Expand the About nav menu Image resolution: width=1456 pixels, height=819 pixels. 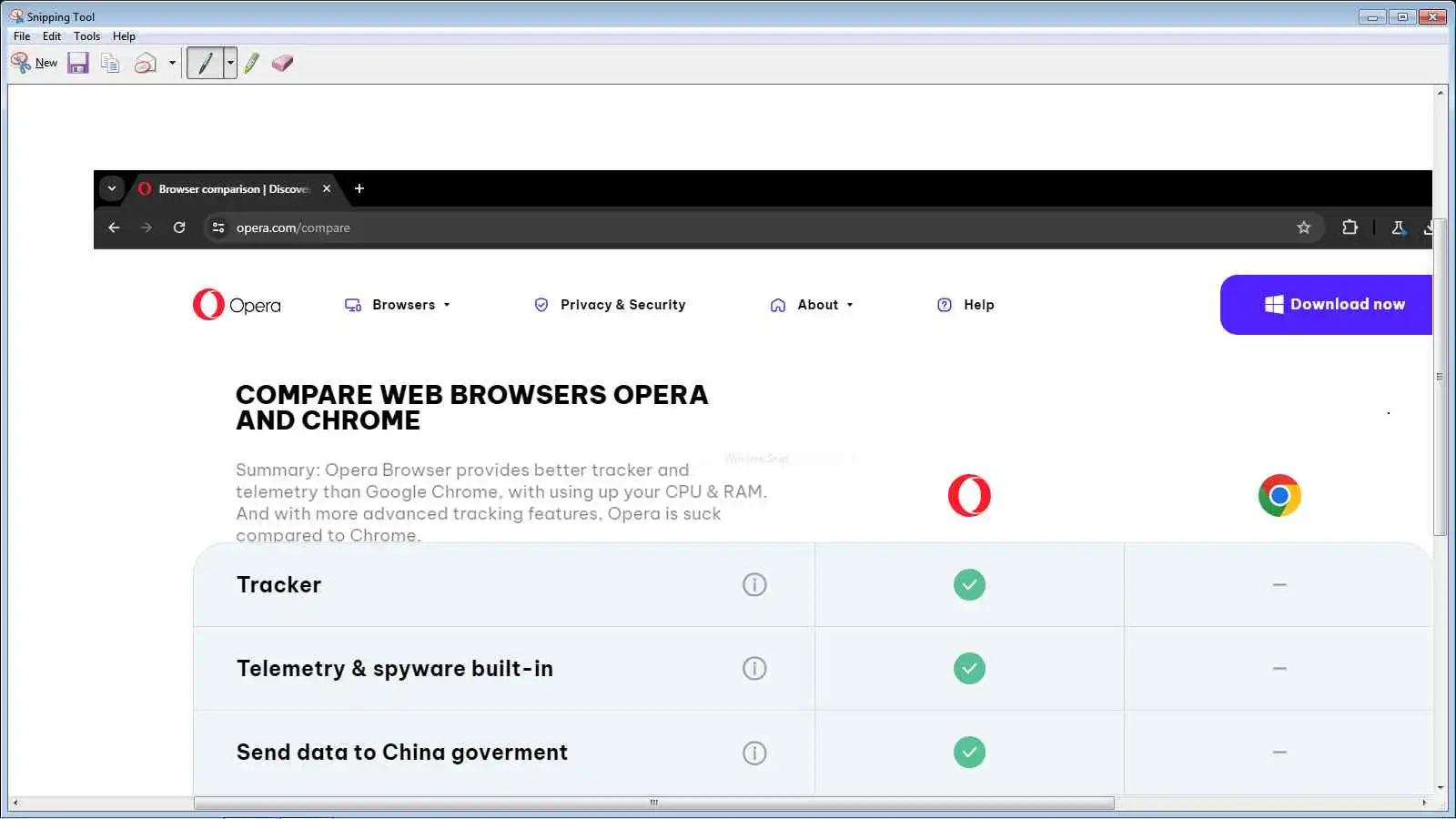coord(812,305)
